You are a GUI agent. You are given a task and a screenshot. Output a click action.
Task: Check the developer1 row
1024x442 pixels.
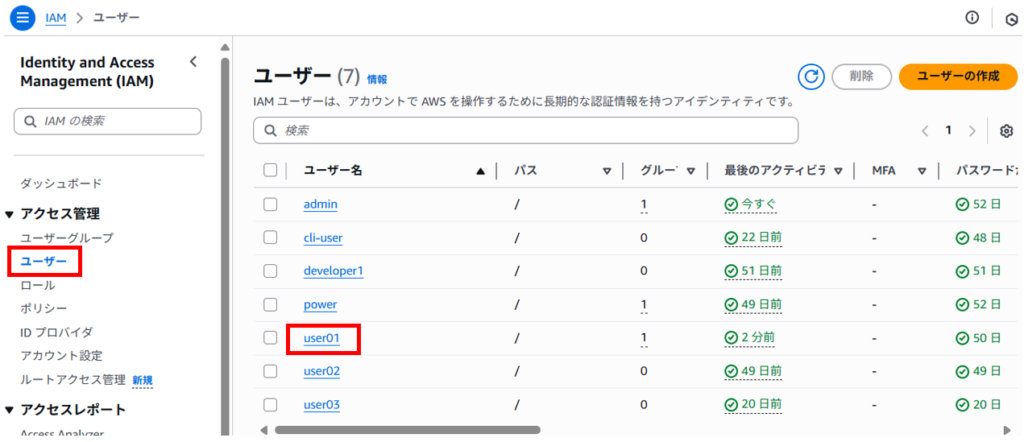(x=270, y=271)
